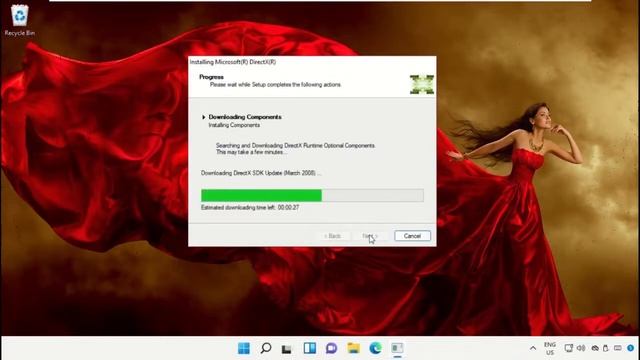Click the 'Installing Components' step text
The image size is (640, 360).
[x=234, y=125]
